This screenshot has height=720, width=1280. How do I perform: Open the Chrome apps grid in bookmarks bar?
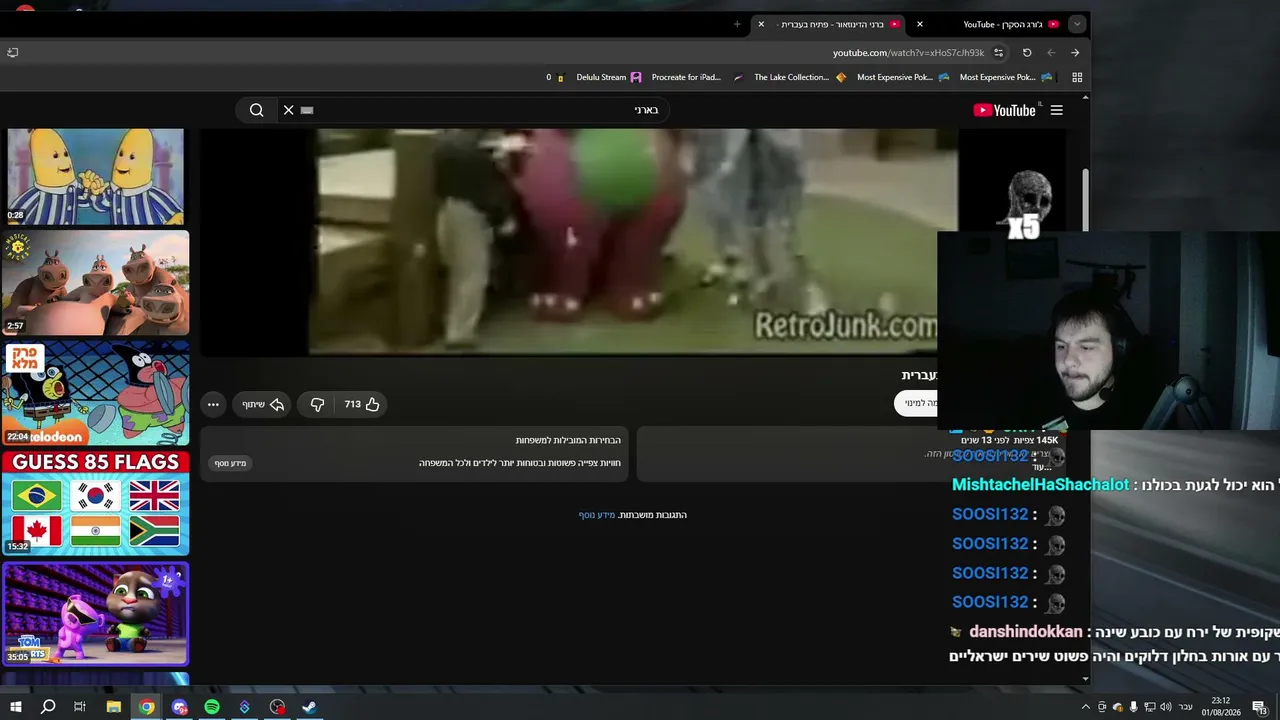tap(1077, 77)
